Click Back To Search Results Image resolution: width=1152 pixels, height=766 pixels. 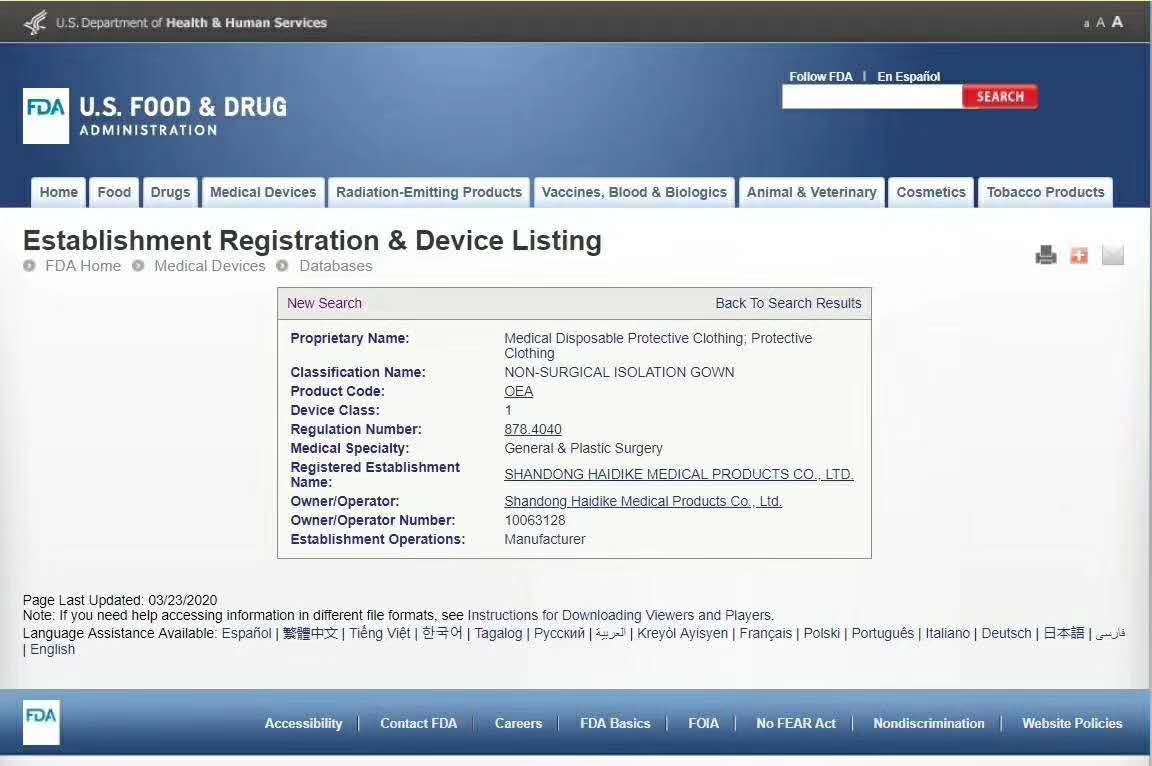coord(788,303)
